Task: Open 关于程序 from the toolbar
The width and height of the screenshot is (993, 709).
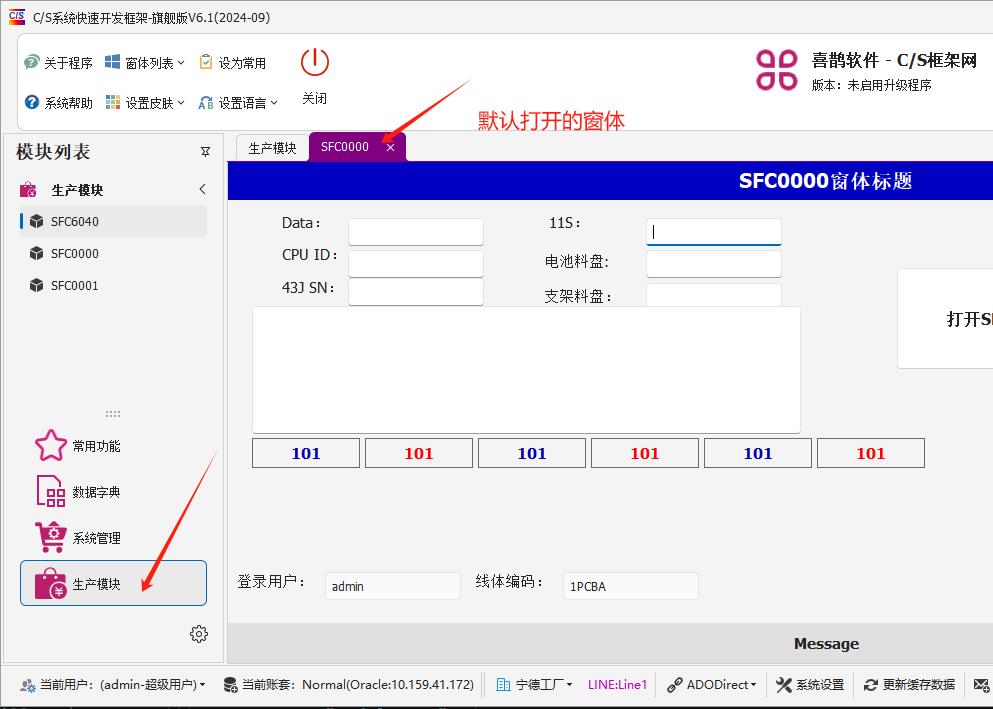Action: (x=58, y=63)
